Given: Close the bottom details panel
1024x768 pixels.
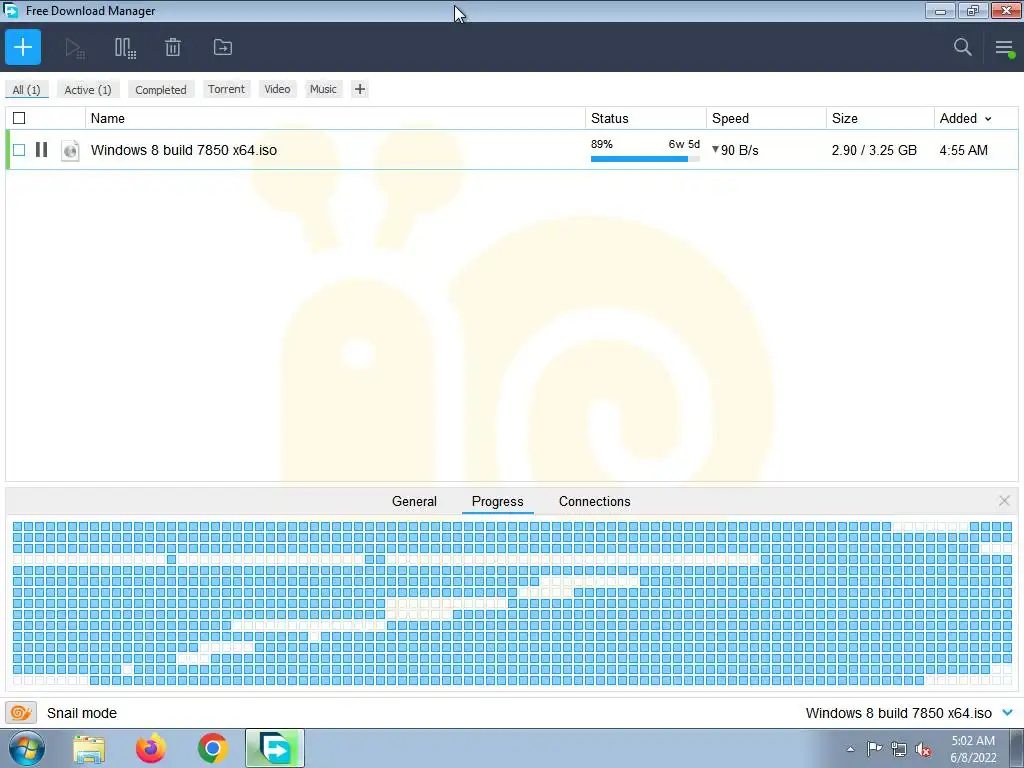Looking at the screenshot, I should point(1004,500).
